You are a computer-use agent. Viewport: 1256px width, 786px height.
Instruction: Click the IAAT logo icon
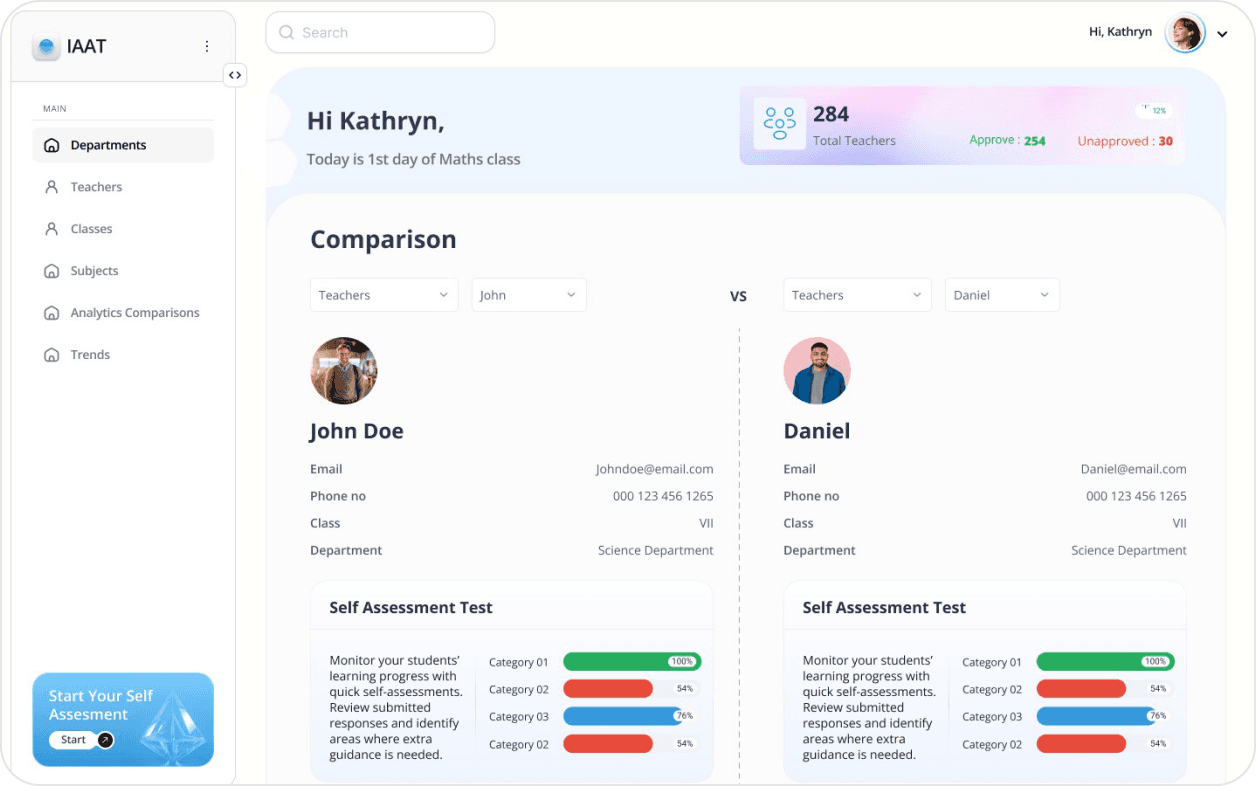point(46,46)
